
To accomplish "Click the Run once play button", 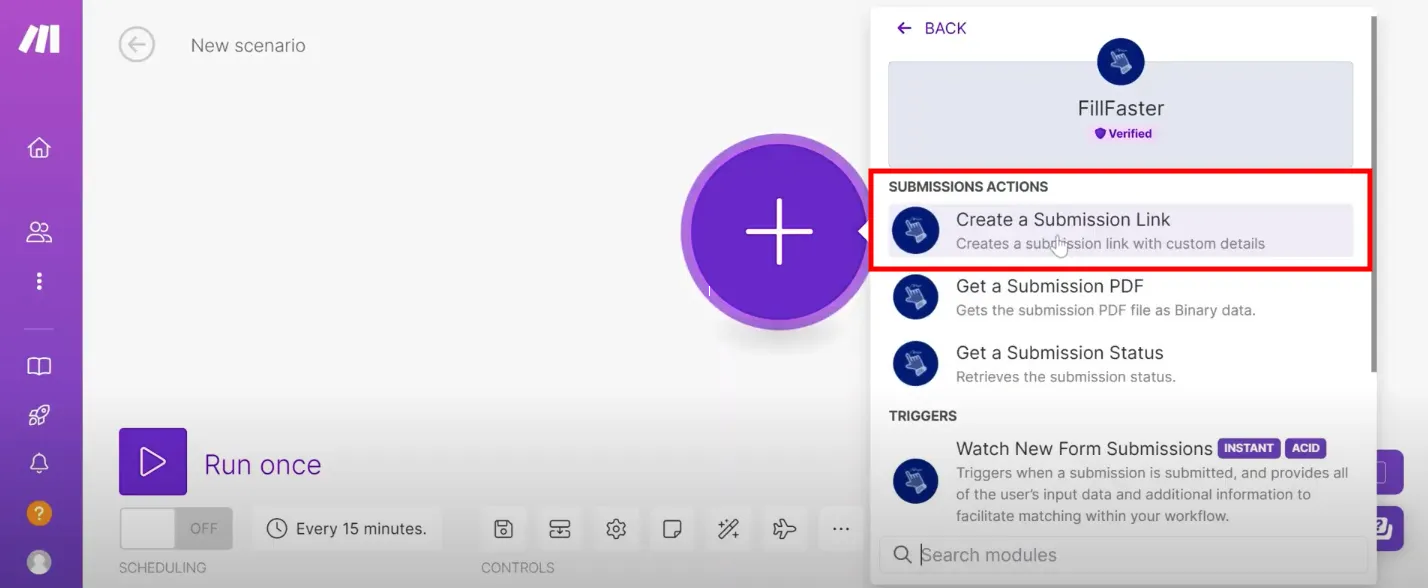I will point(153,462).
